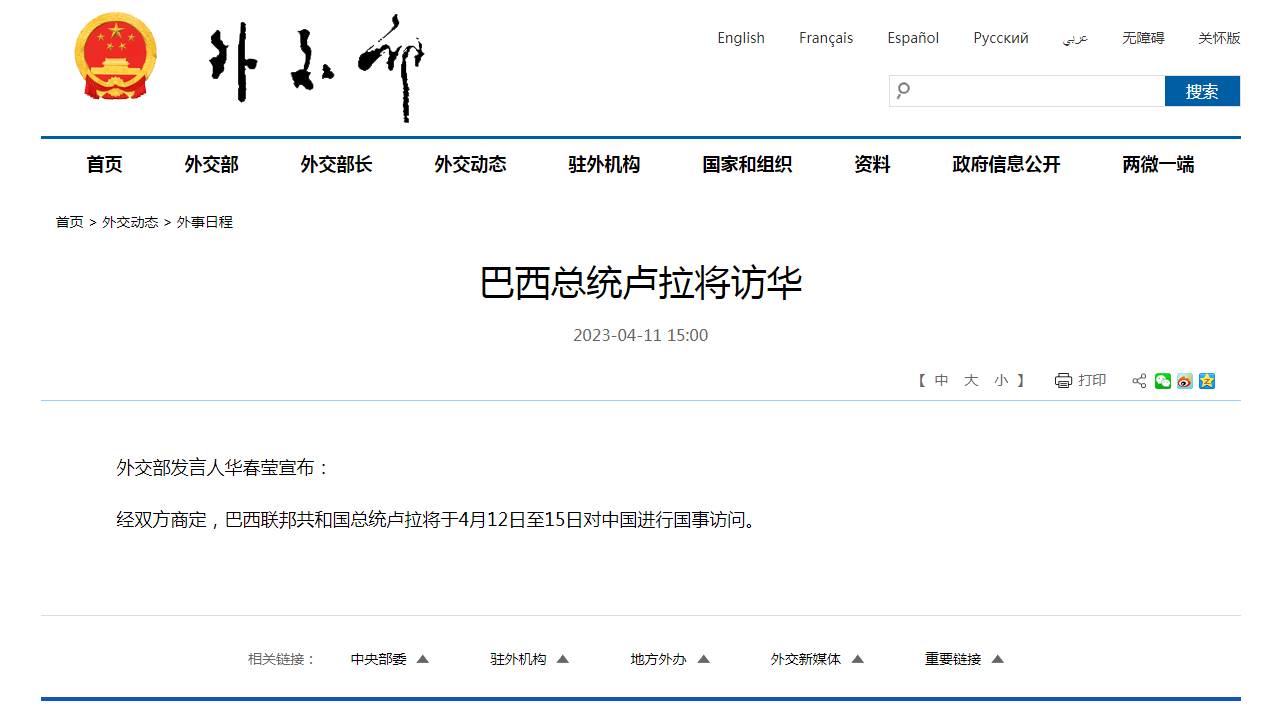The image size is (1278, 712).
Task: Open the 首页 navigation menu item
Action: click(104, 164)
